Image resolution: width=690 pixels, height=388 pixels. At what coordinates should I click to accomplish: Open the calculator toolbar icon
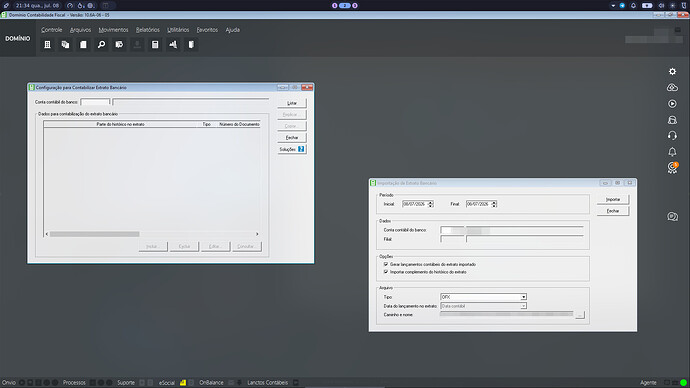[155, 45]
